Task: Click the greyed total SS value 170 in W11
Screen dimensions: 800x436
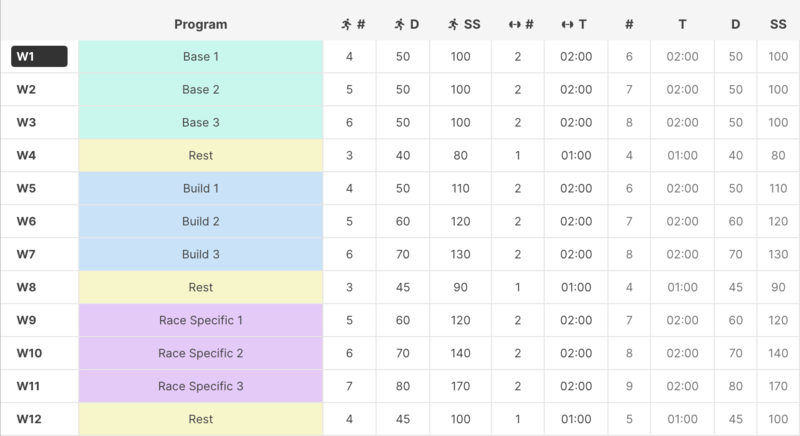Action: [x=778, y=386]
